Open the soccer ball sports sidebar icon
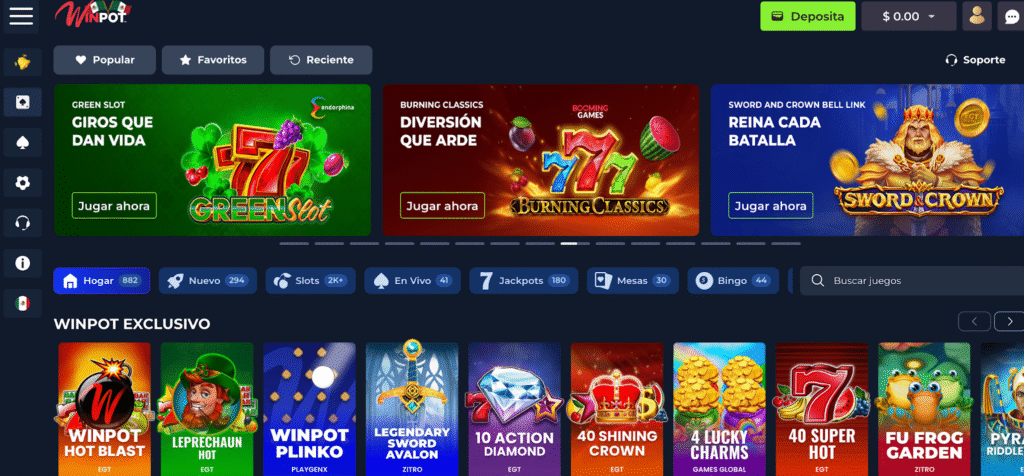1024x476 pixels. pos(22,183)
